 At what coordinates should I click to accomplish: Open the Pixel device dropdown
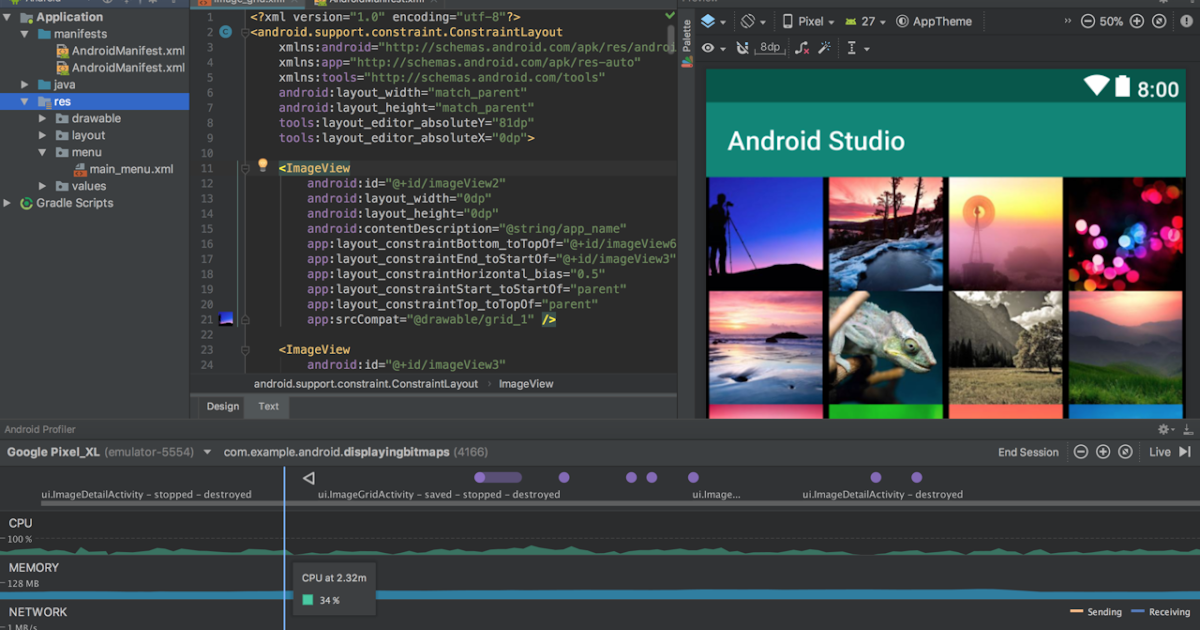click(810, 21)
